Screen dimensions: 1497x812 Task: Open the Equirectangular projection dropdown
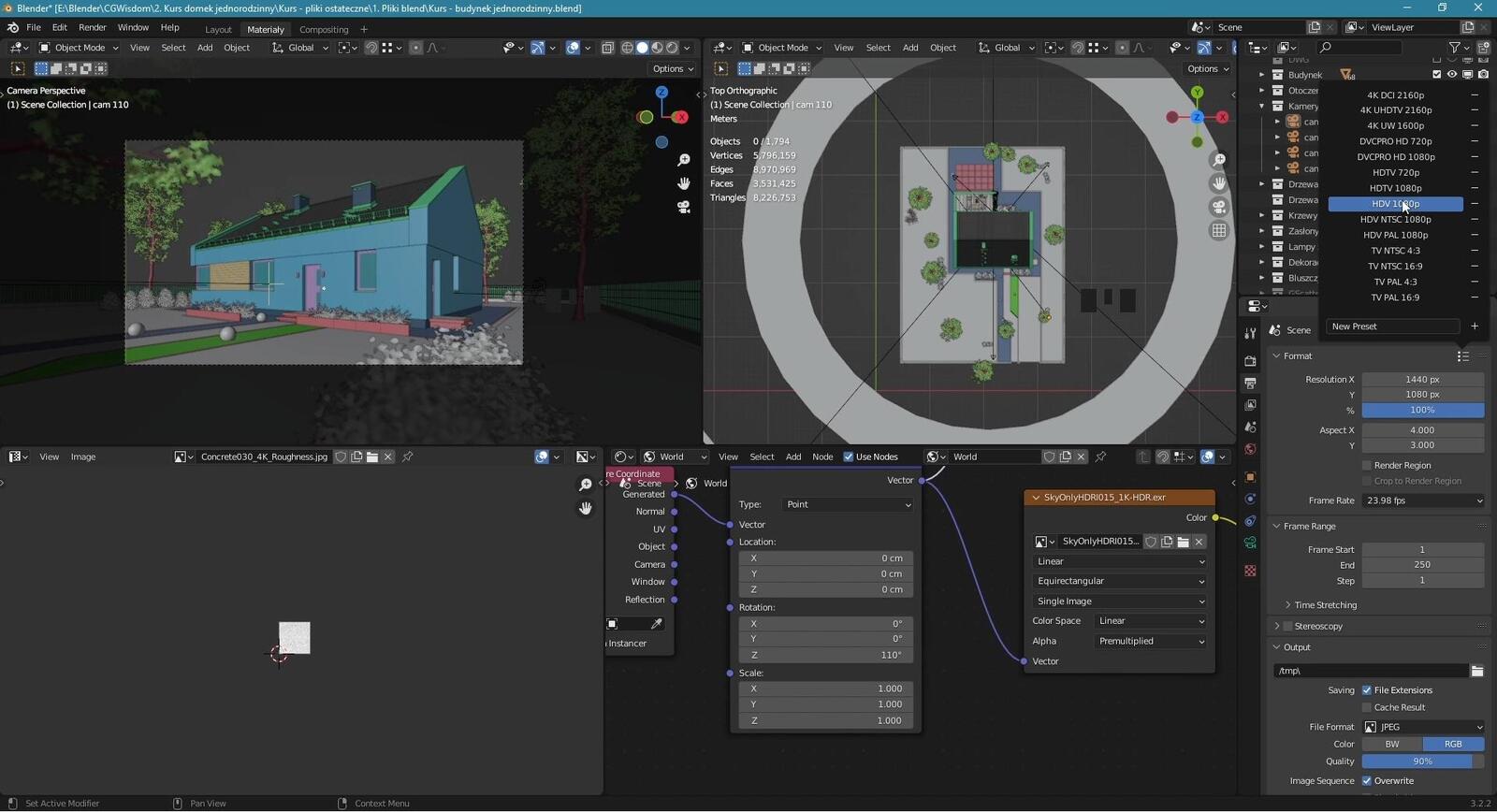tap(1119, 581)
